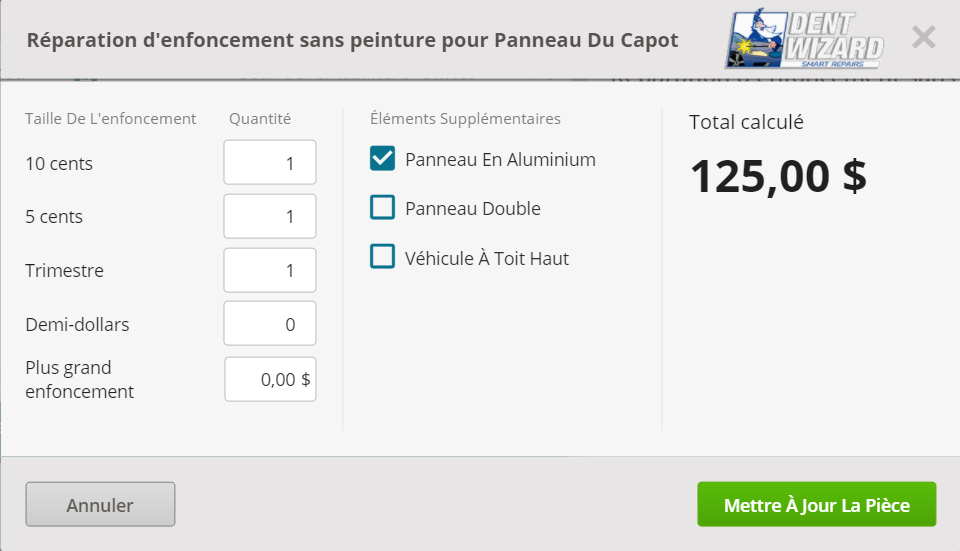Focus the Trimestre quantity input
Image resolution: width=960 pixels, height=551 pixels.
(270, 270)
